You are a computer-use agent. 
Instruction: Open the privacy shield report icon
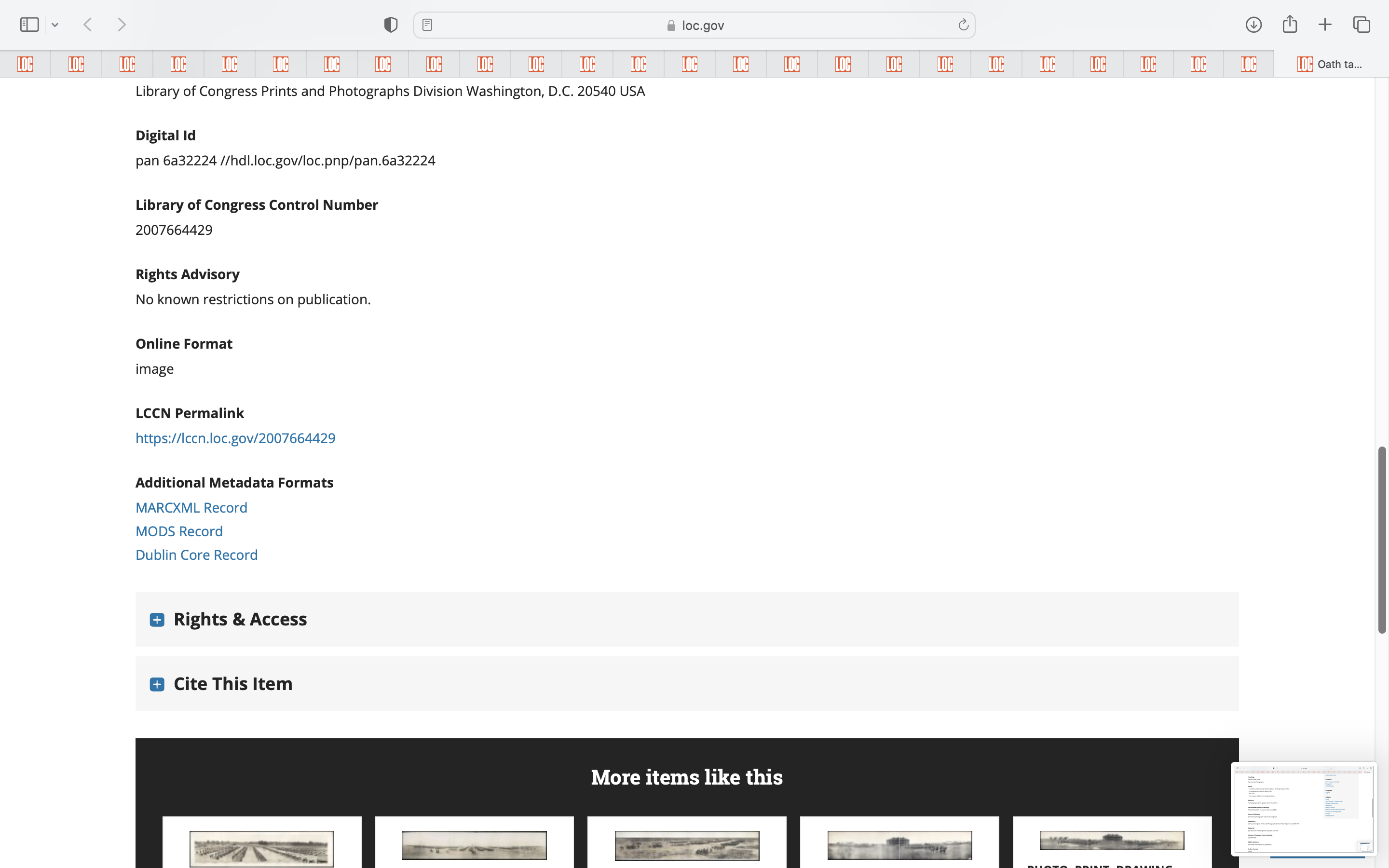click(391, 25)
